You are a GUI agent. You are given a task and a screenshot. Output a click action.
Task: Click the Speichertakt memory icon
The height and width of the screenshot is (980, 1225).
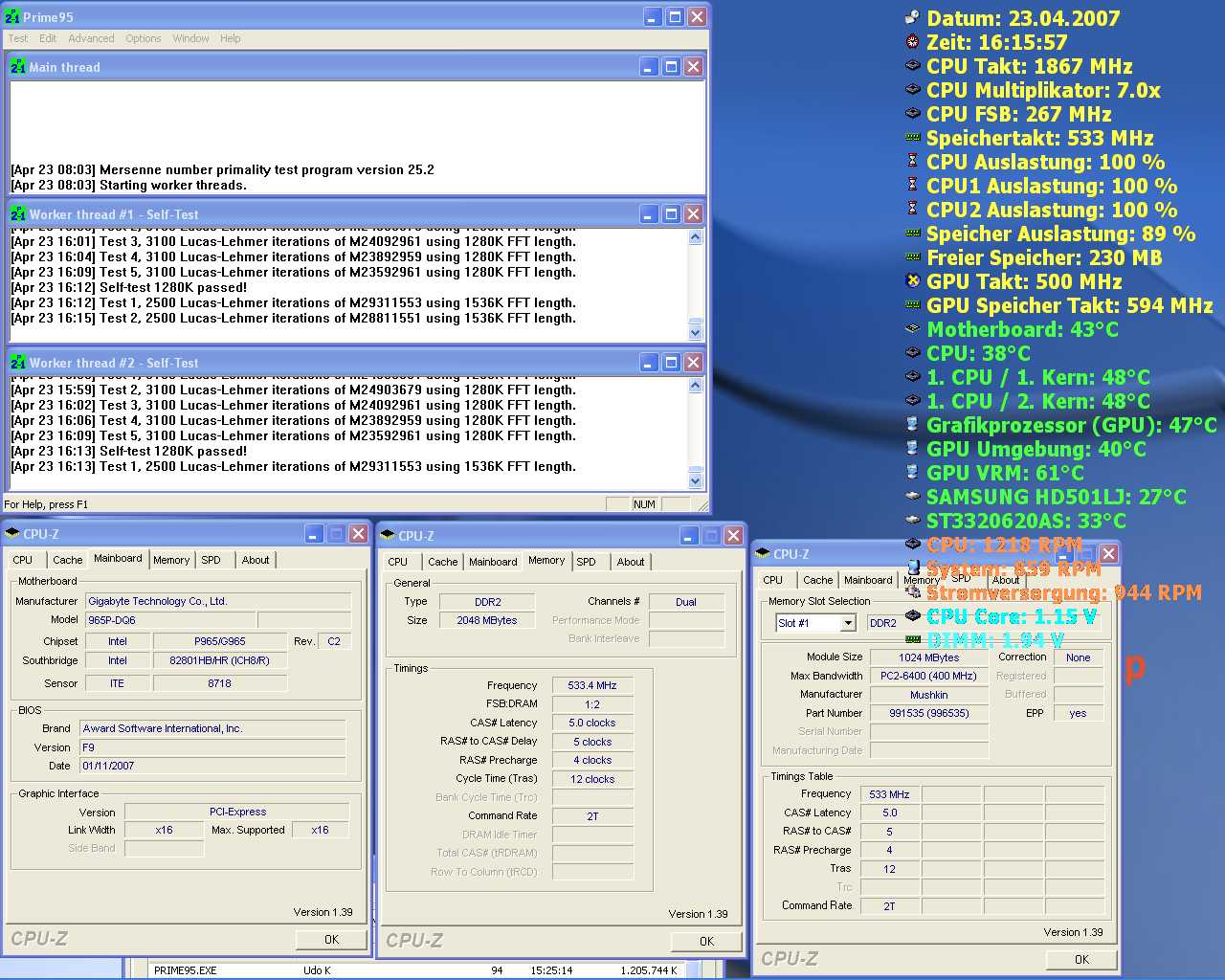912,137
